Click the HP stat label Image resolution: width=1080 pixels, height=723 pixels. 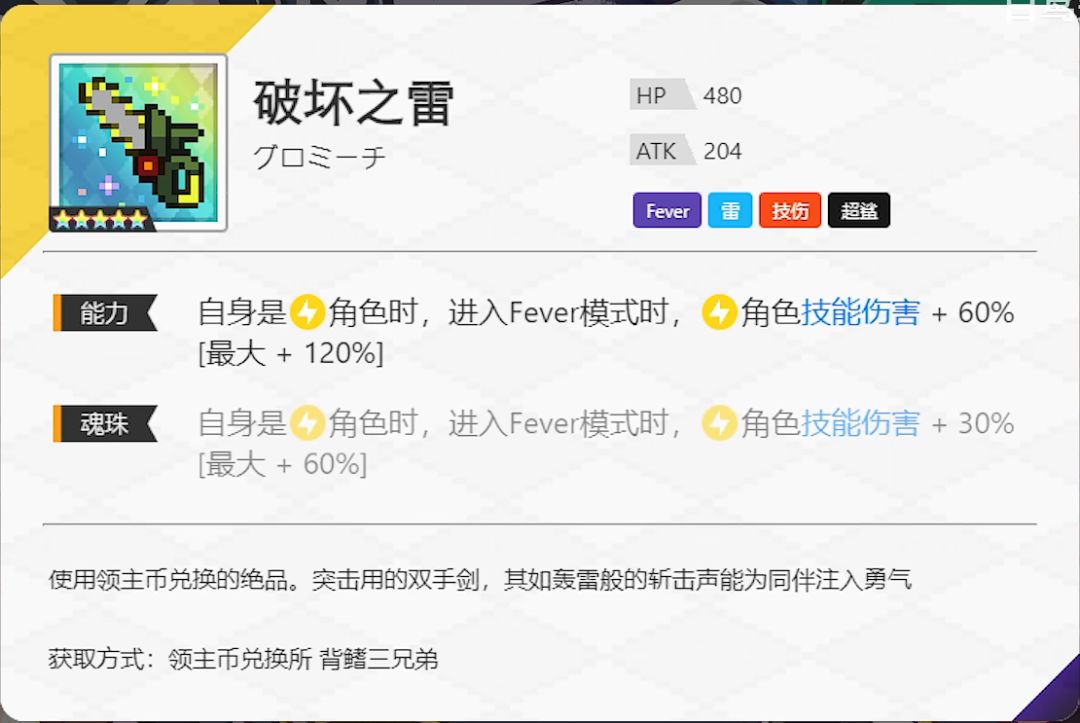tap(652, 95)
